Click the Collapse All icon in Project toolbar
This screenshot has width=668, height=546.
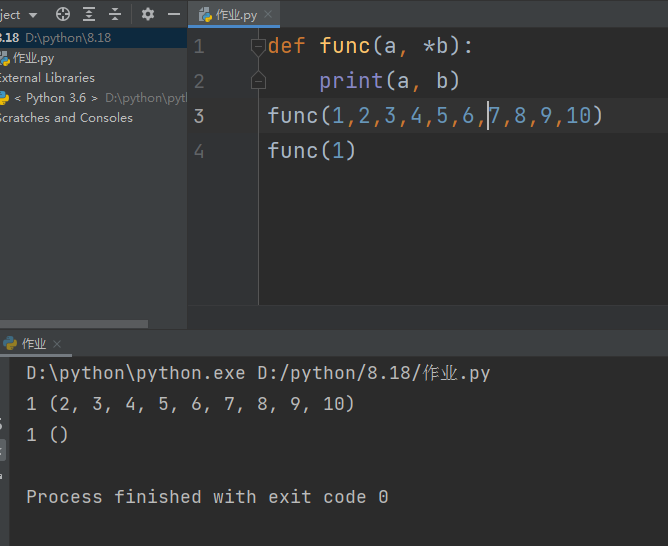tap(115, 14)
